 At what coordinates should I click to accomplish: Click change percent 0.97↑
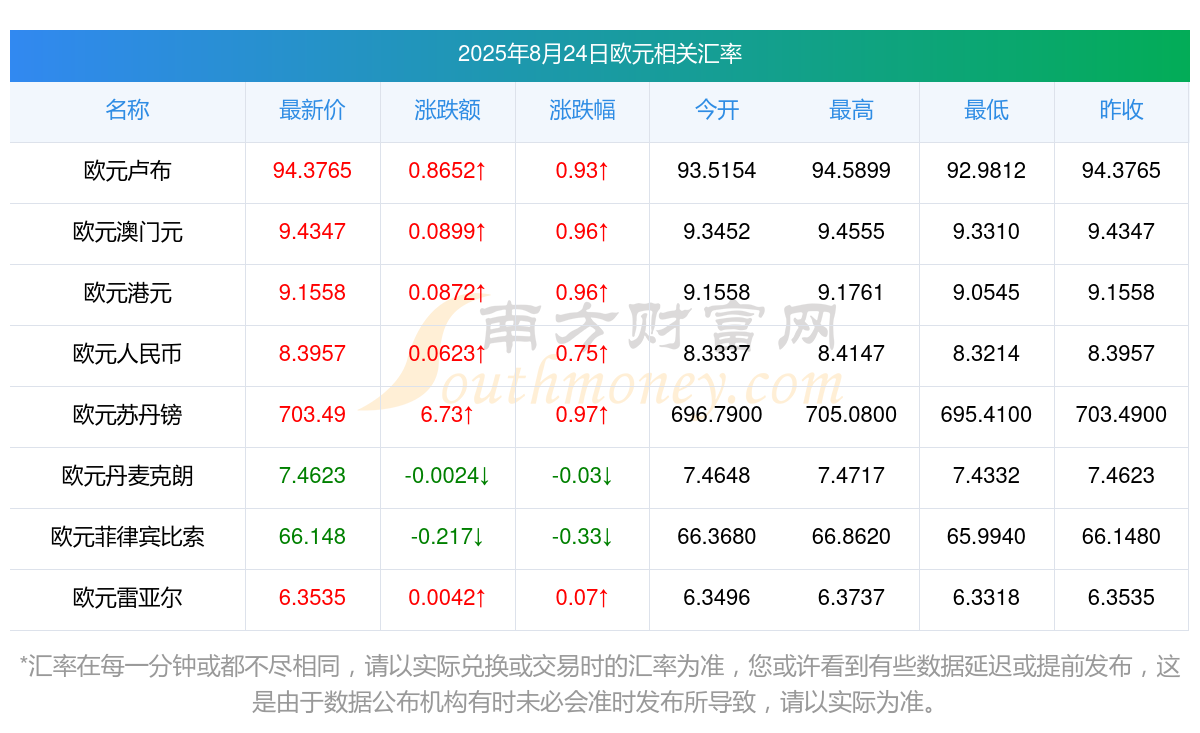(x=582, y=415)
